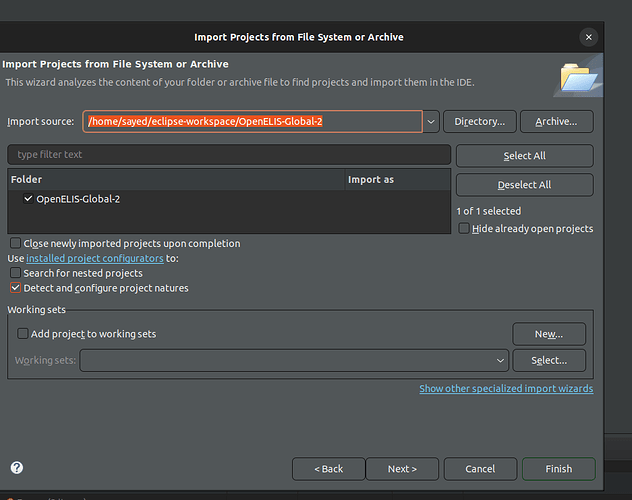Image resolution: width=632 pixels, height=500 pixels.
Task: Toggle Close newly imported projects upon completion
Action: point(15,243)
